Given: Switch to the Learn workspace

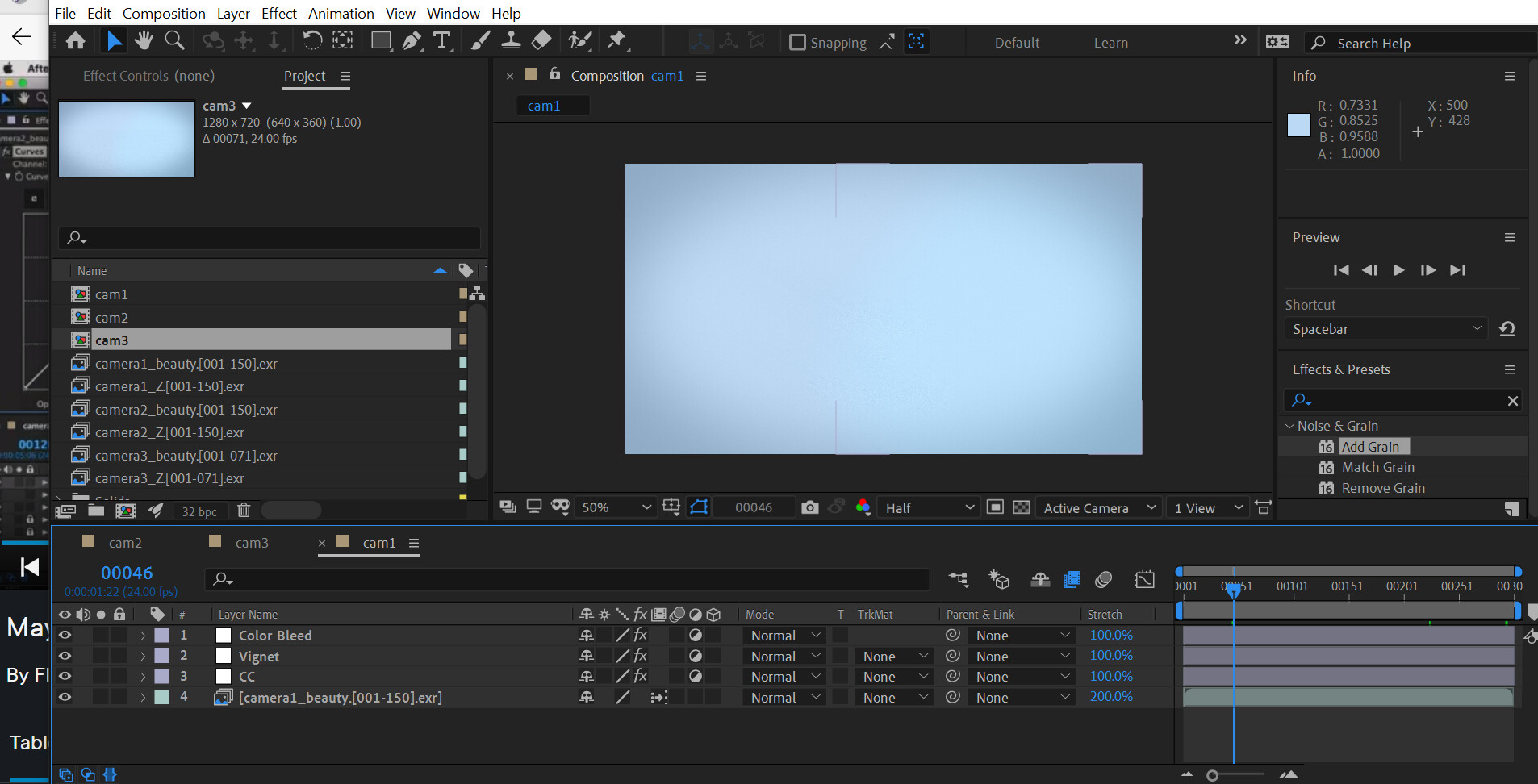Looking at the screenshot, I should [x=1110, y=43].
